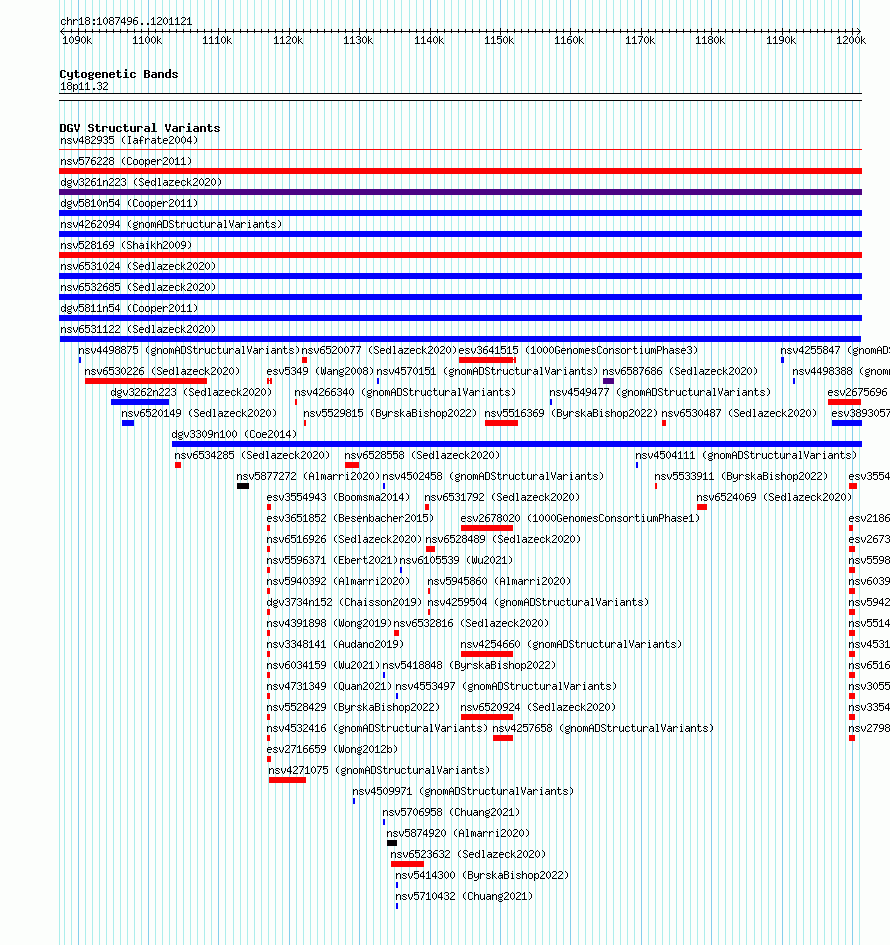
Task: Click the black block under nsv5877272
Action: click(243, 486)
